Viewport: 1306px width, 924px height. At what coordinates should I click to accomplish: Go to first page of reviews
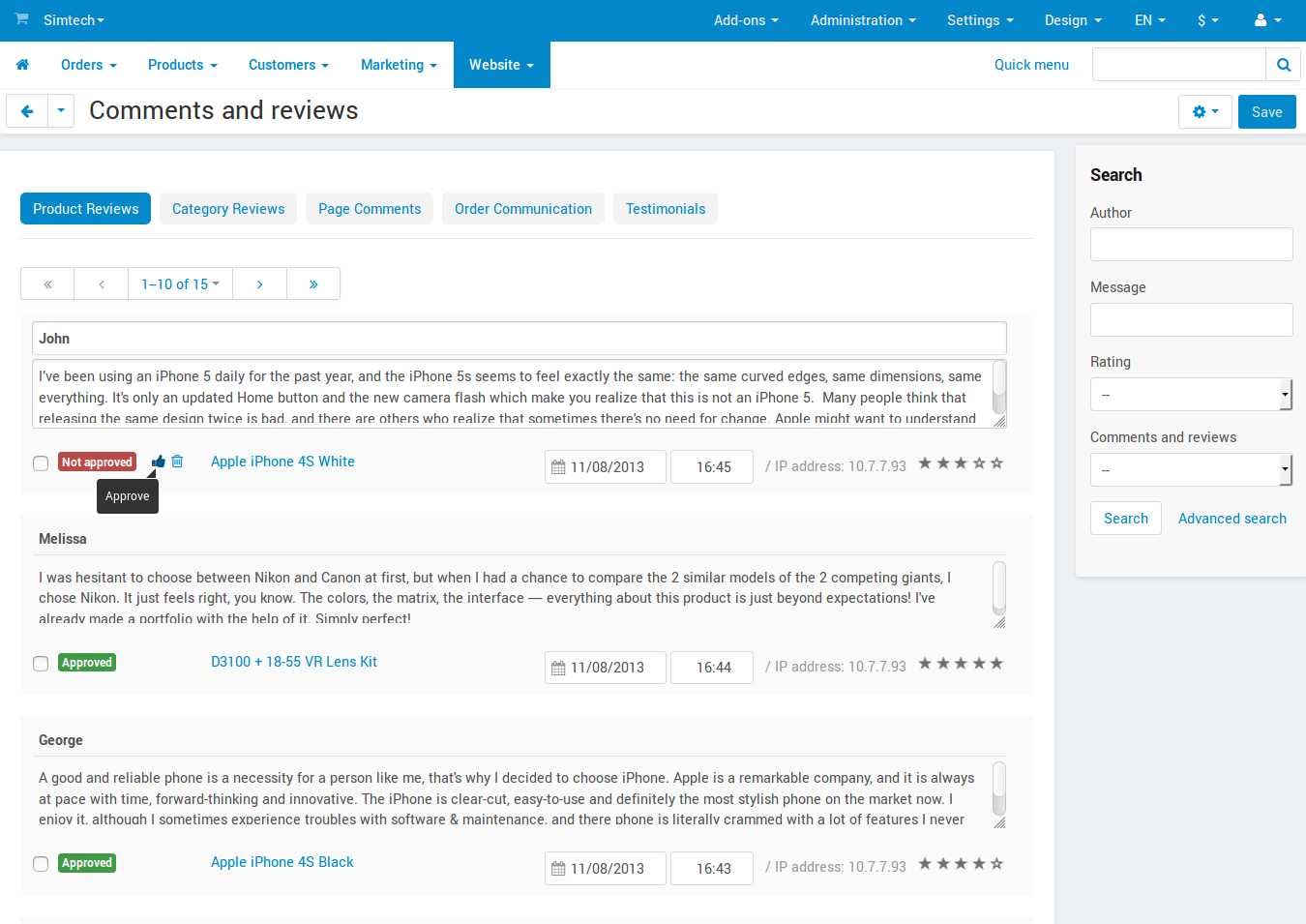pyautogui.click(x=47, y=283)
